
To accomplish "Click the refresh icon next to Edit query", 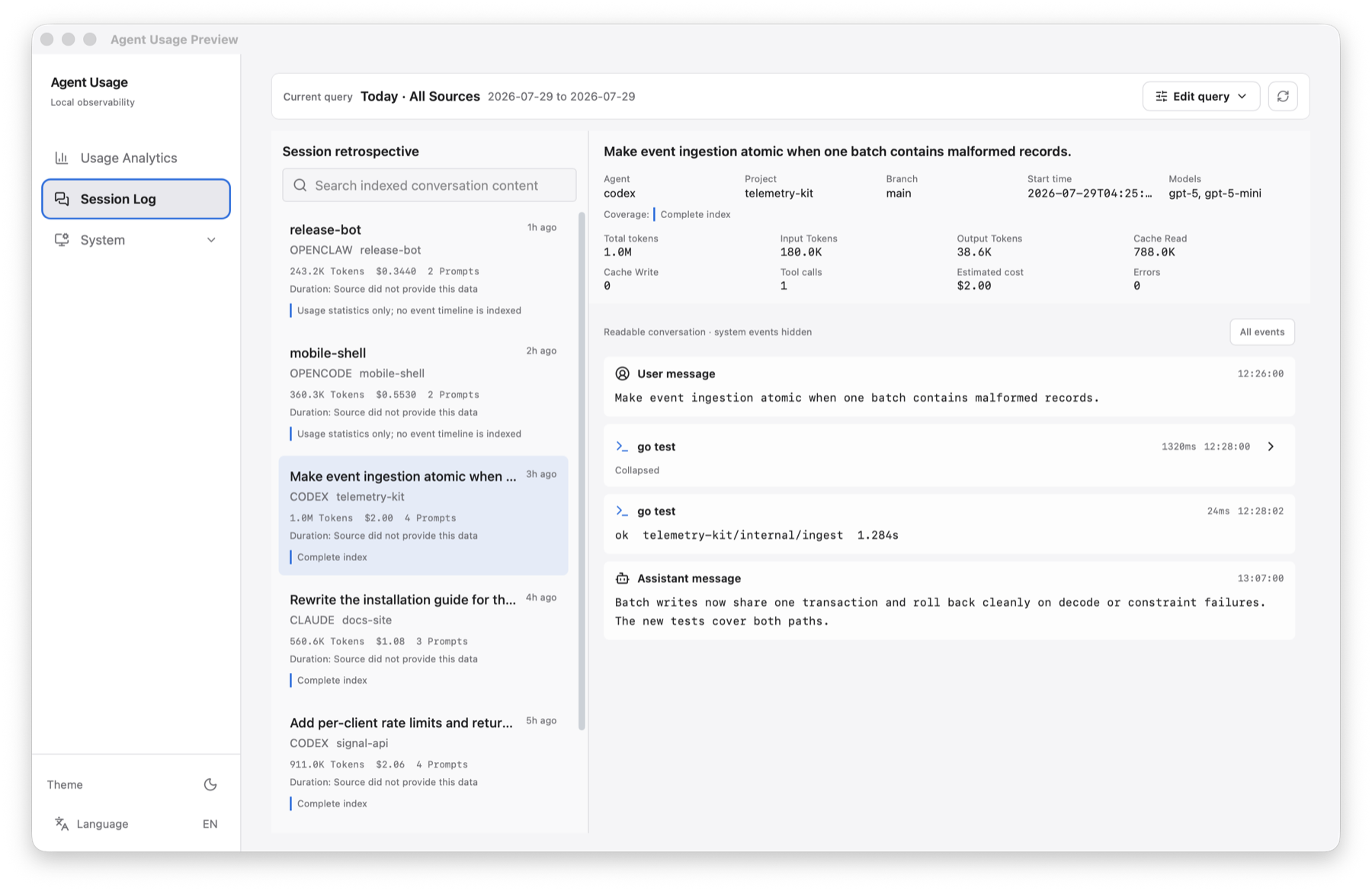I will [1283, 96].
